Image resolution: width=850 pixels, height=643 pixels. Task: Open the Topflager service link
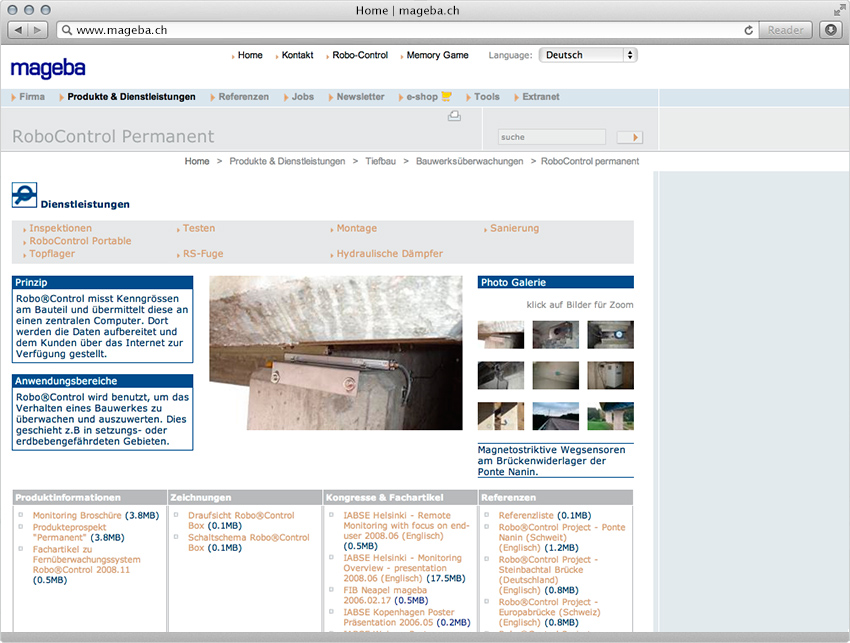tap(52, 254)
